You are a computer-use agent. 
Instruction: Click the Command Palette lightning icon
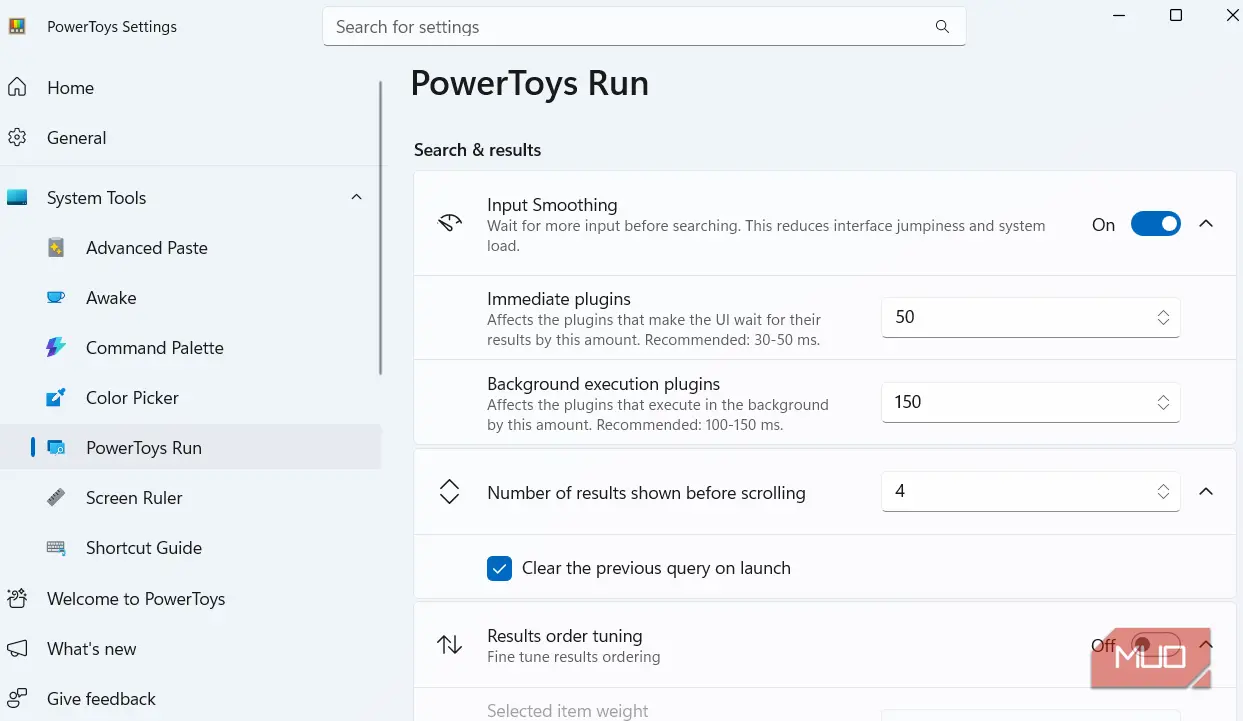[56, 348]
